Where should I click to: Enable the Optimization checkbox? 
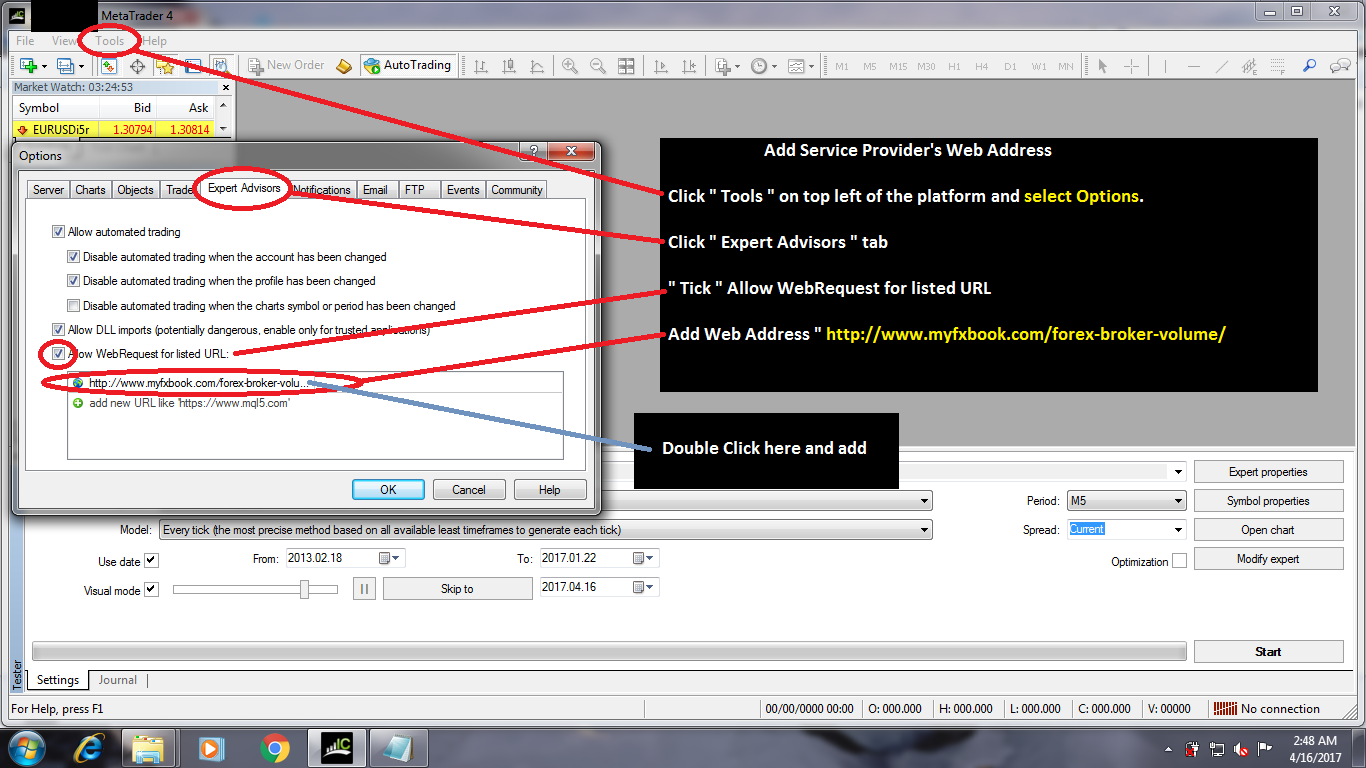[1179, 561]
